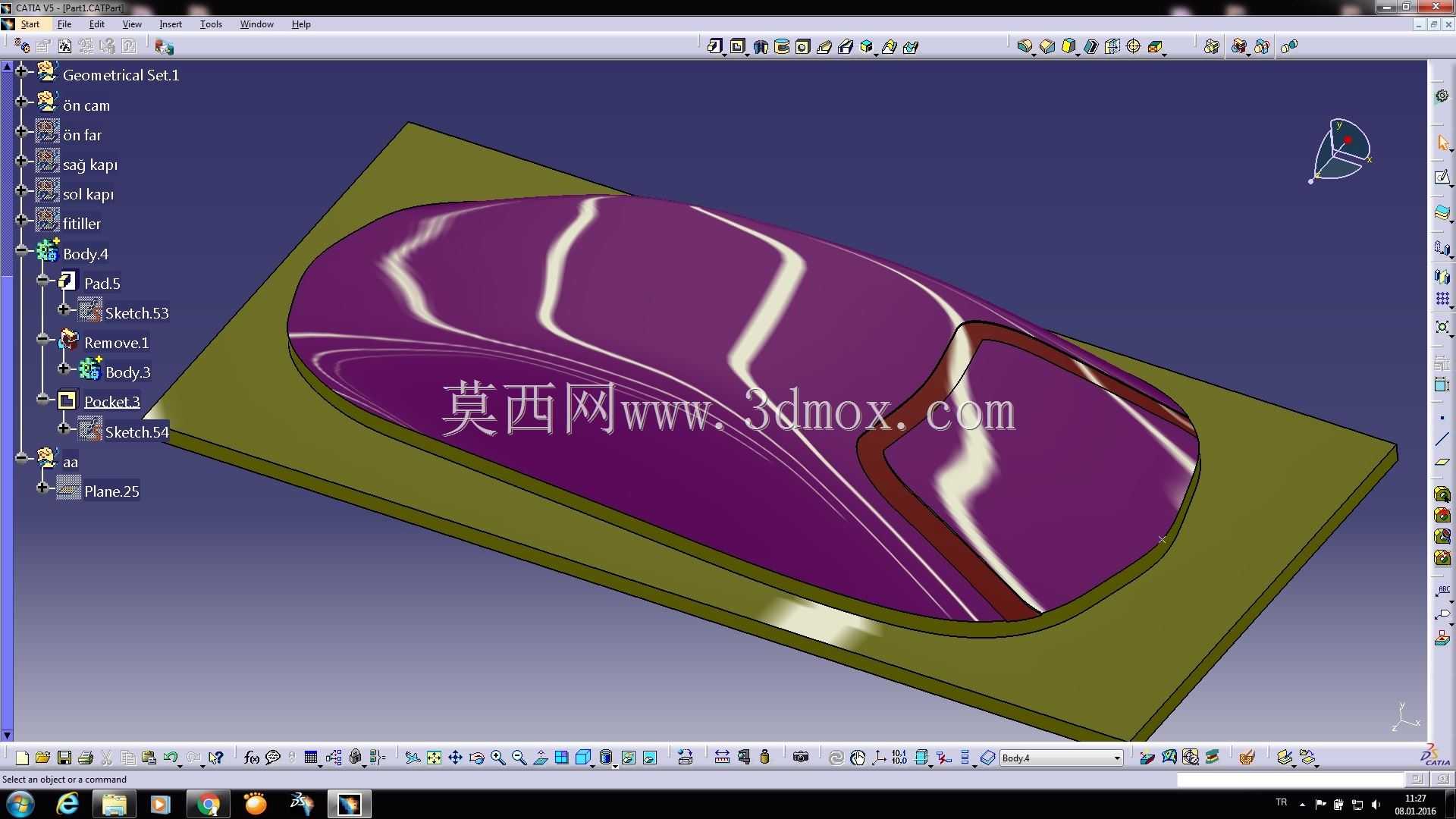
Task: Expand the Geometrical Set.1 node
Action: pyautogui.click(x=22, y=71)
